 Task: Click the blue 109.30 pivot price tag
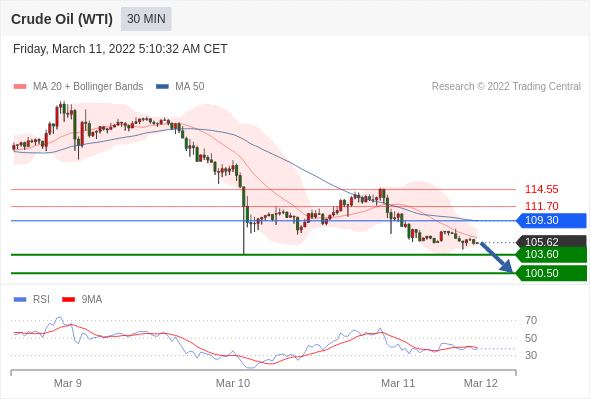(552, 221)
